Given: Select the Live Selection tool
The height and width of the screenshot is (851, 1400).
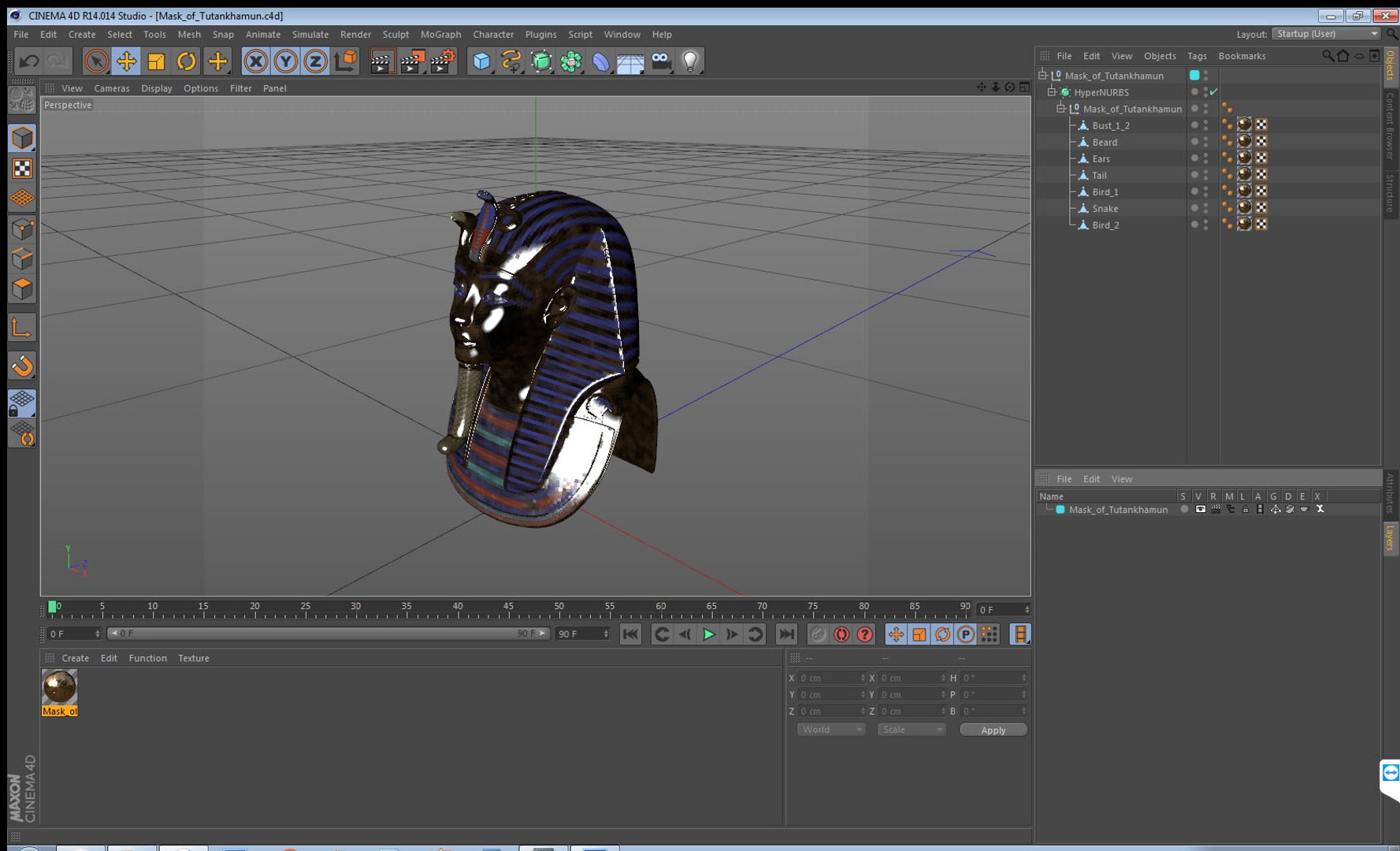Looking at the screenshot, I should pos(96,61).
